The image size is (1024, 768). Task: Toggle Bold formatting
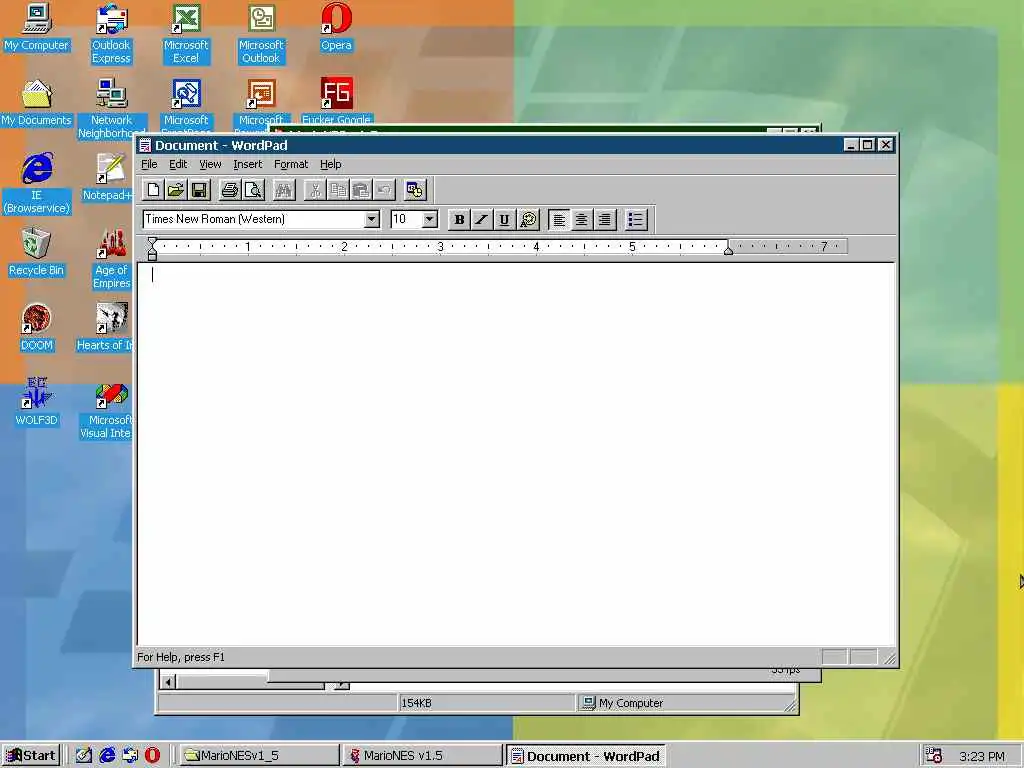[459, 219]
